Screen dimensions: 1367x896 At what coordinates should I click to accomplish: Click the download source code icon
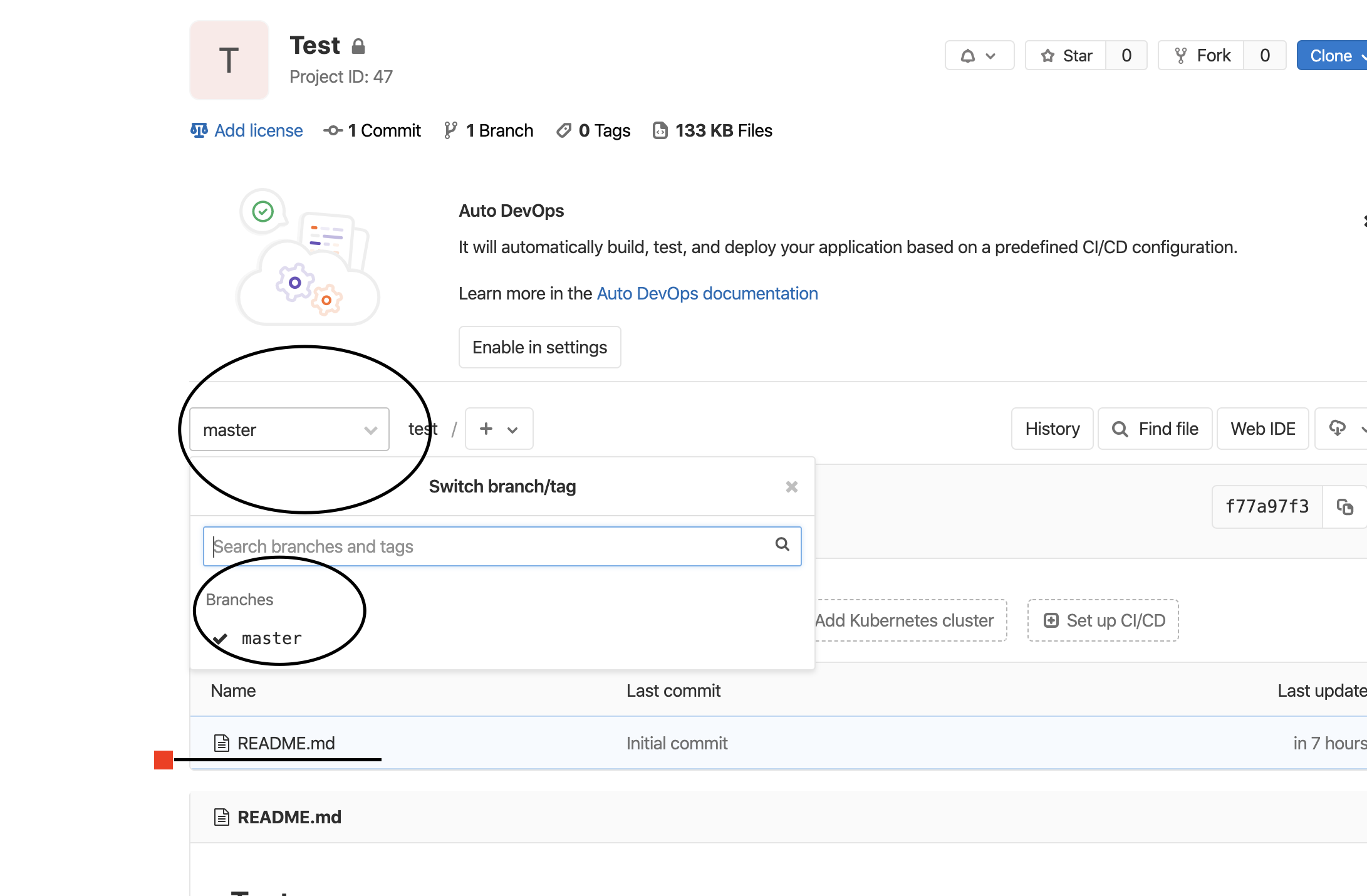coord(1338,429)
